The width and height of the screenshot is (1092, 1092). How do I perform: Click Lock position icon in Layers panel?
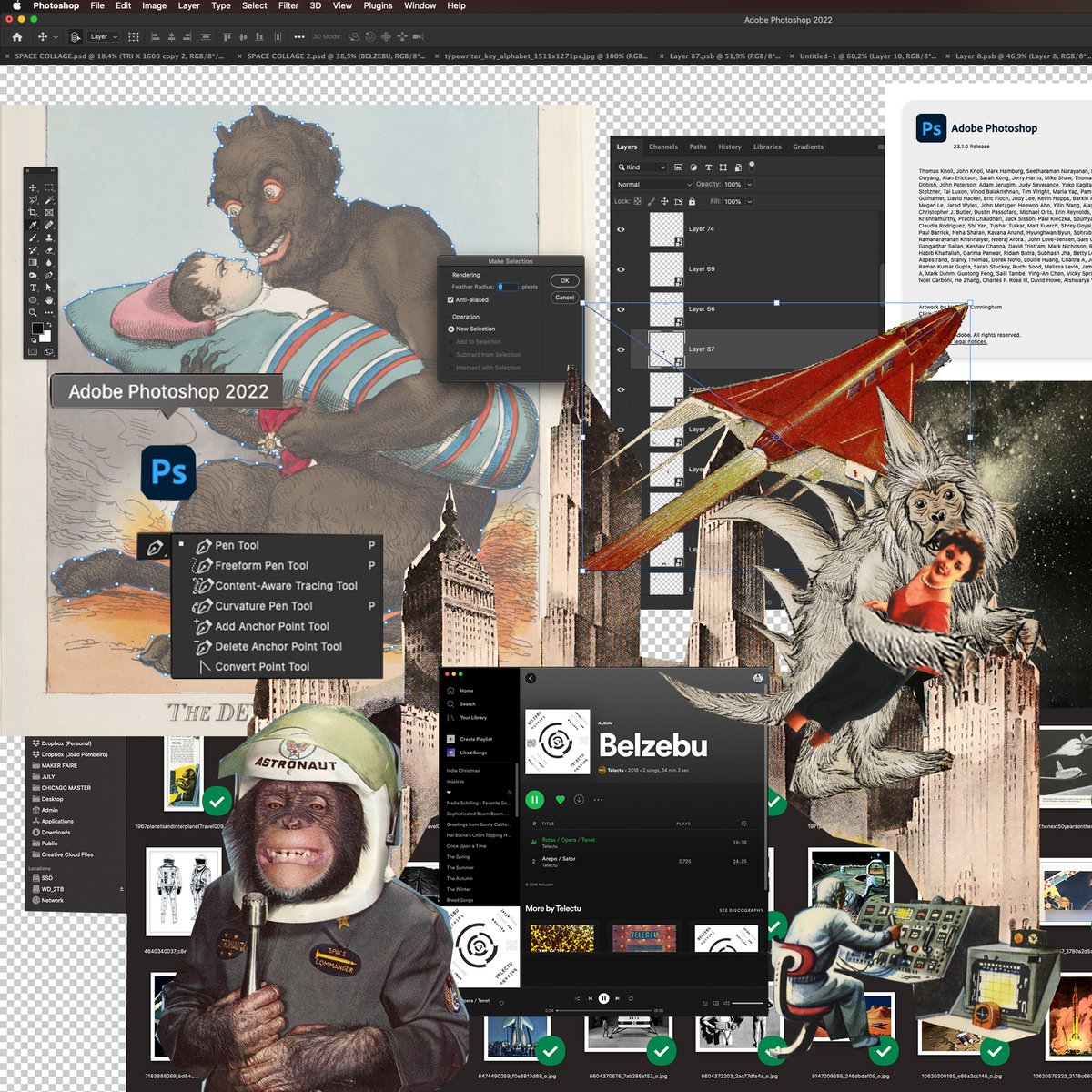(664, 201)
